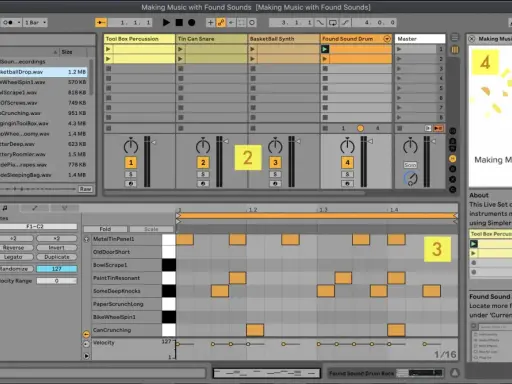Viewport: 512px width, 384px height.
Task: Toggle the Punch-In switch icon
Action: [x=320, y=23]
